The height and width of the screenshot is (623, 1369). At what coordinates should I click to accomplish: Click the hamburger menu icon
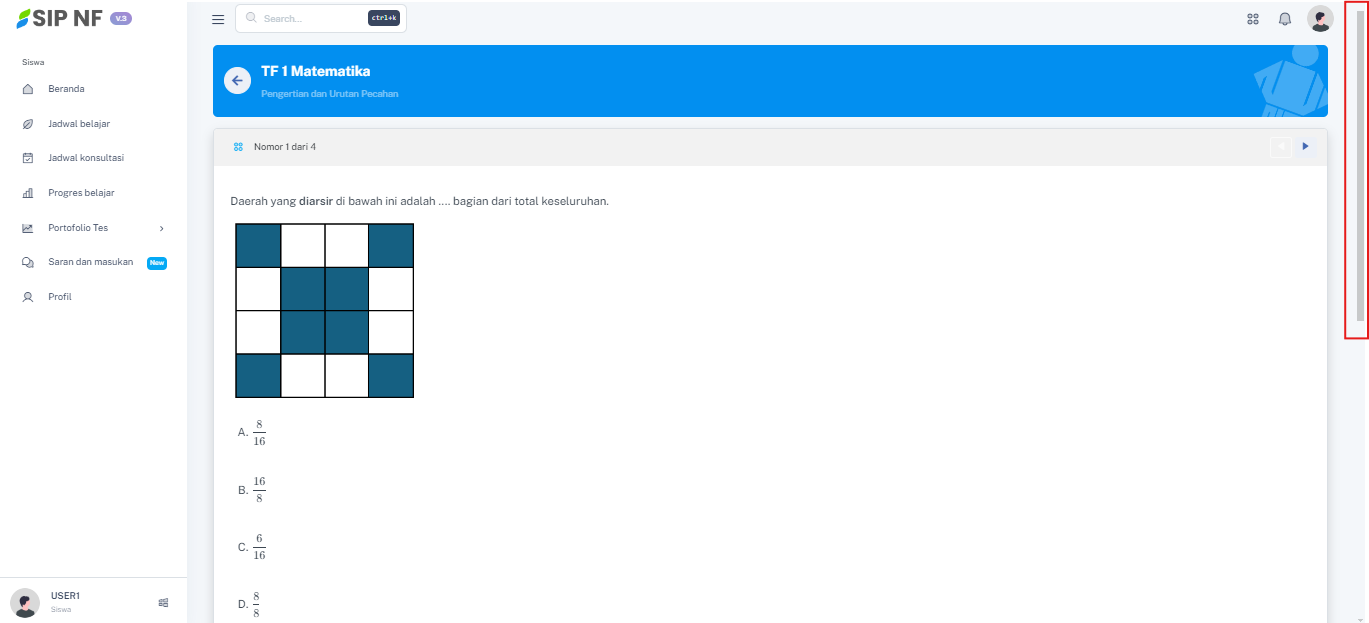(x=218, y=19)
